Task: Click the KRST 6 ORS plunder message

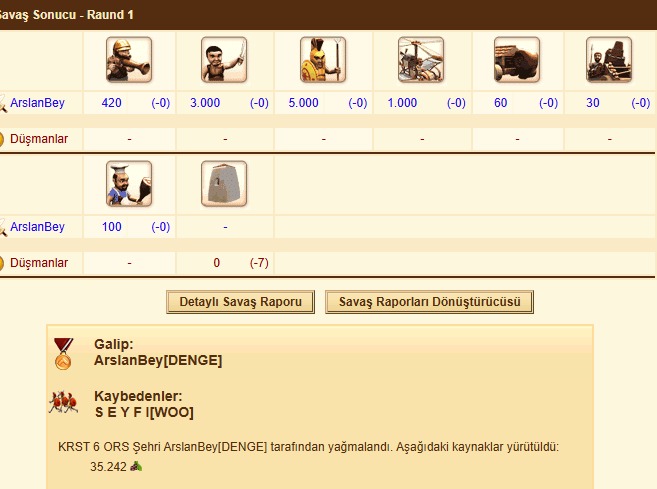Action: click(308, 447)
